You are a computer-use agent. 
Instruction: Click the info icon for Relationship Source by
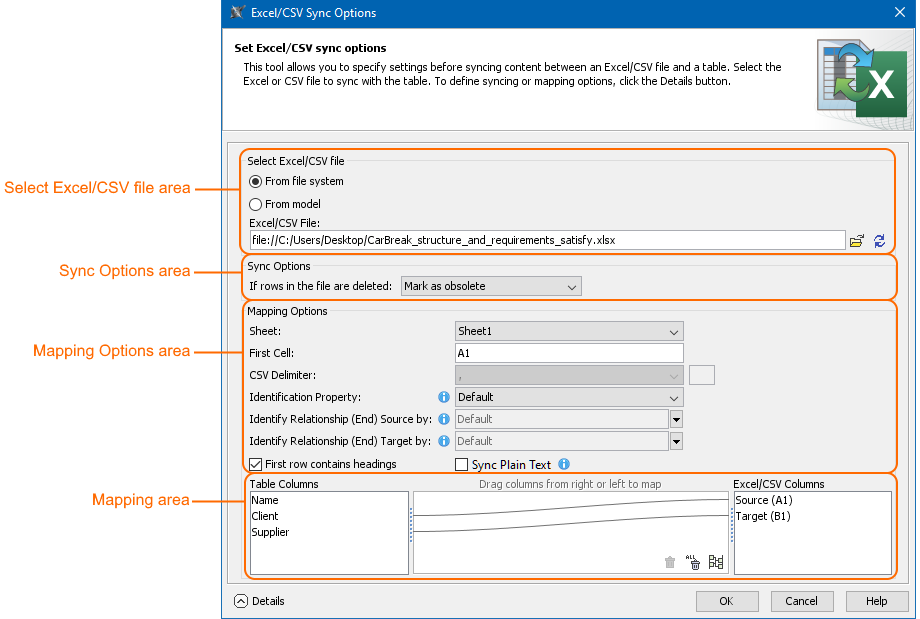pos(444,419)
